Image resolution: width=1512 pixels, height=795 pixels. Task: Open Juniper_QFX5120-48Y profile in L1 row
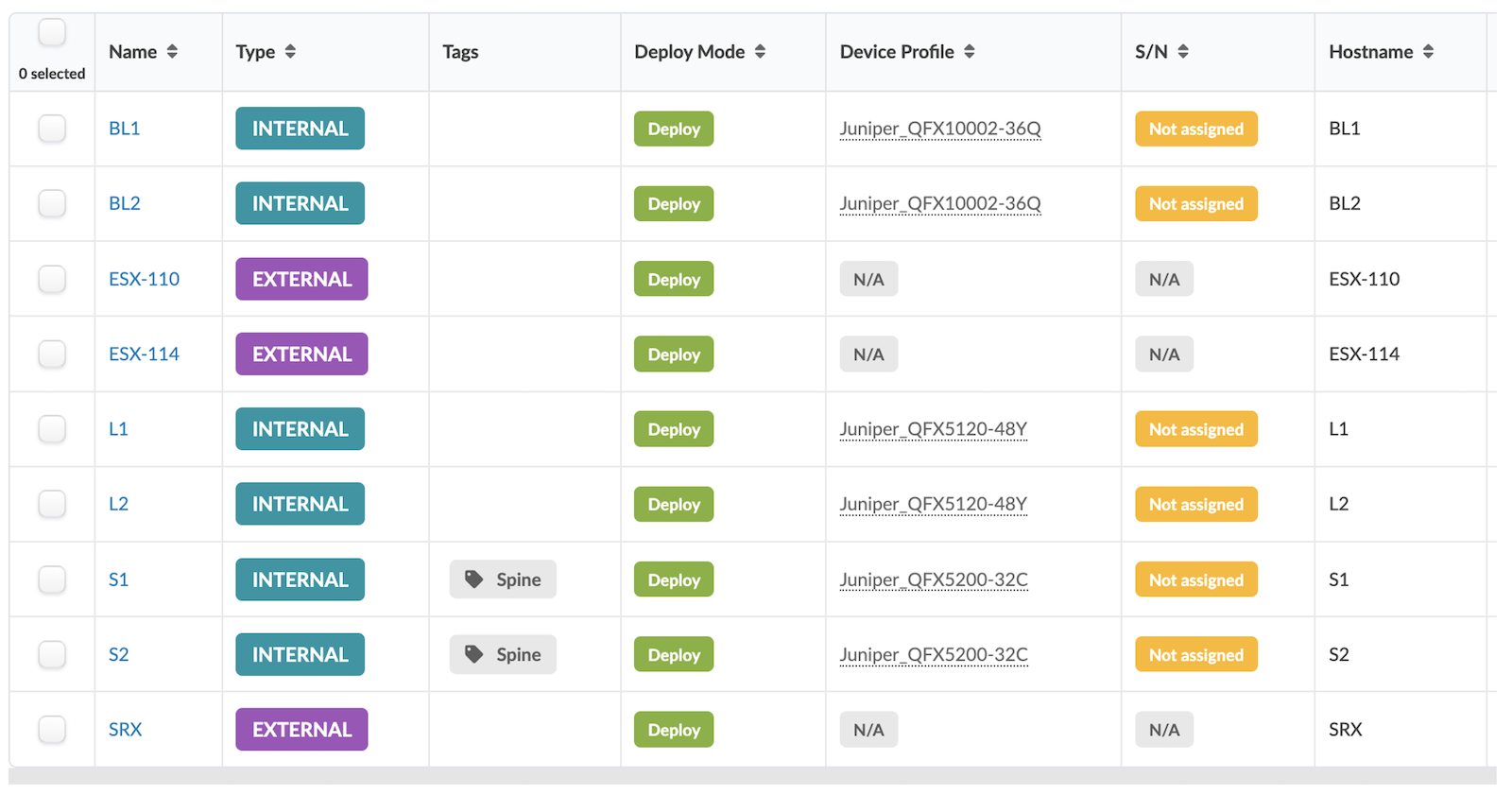(x=934, y=429)
